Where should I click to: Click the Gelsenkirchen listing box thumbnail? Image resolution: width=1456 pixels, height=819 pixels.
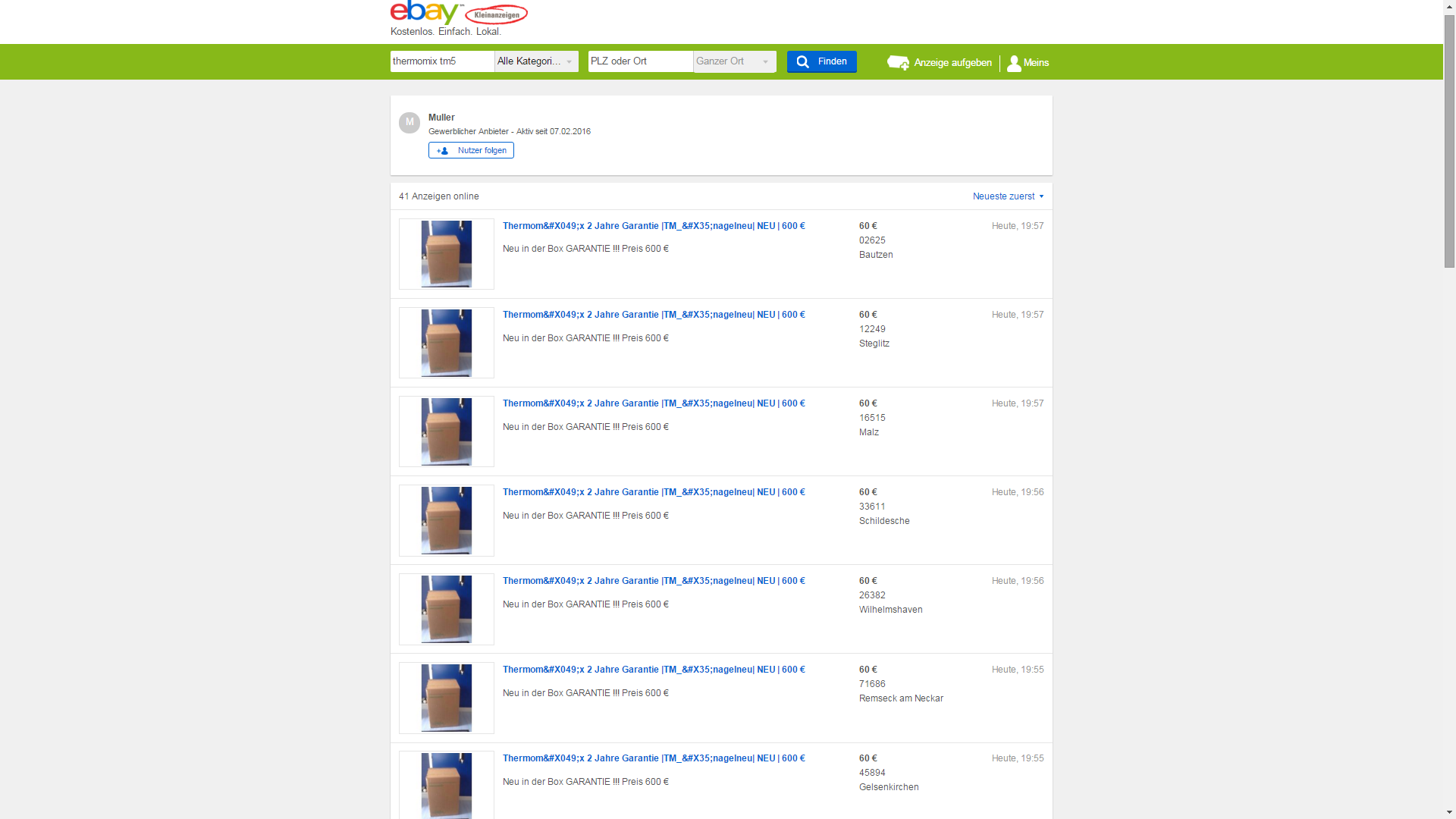click(x=447, y=785)
